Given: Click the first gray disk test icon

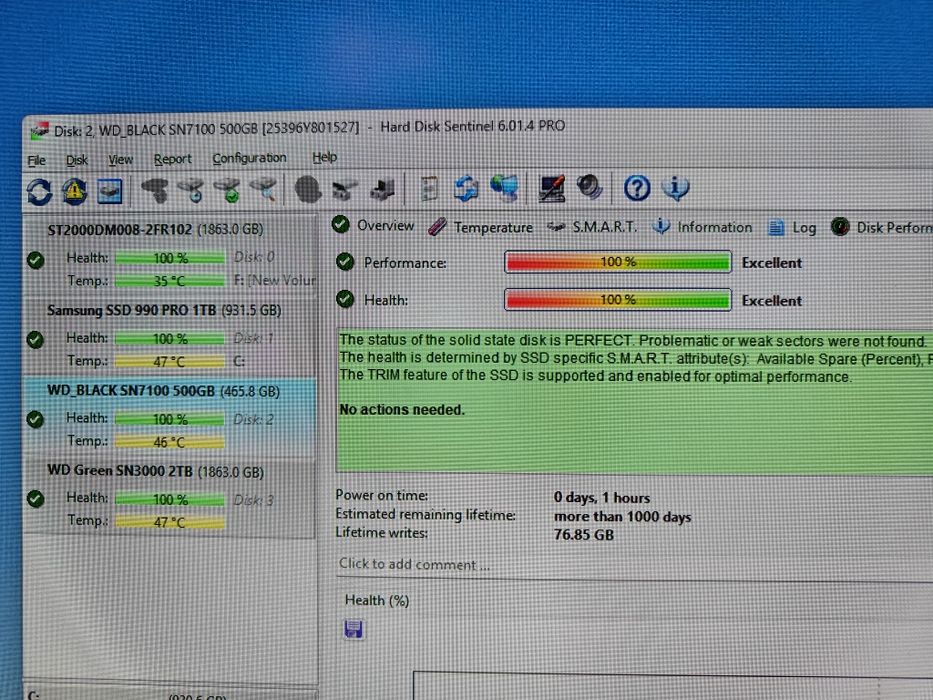Looking at the screenshot, I should click(x=155, y=190).
